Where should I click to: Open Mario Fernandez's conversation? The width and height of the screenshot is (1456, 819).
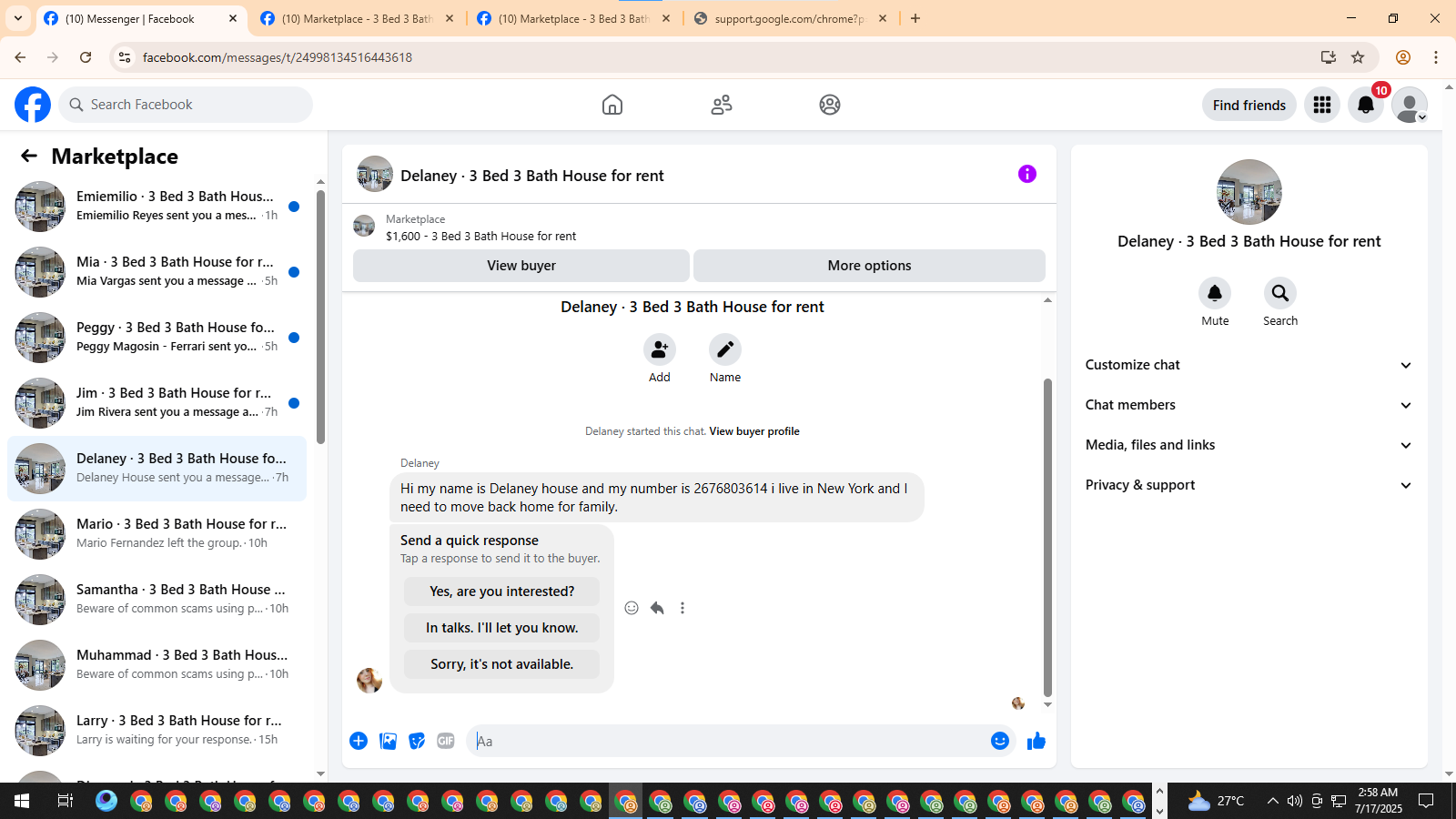coord(157,534)
